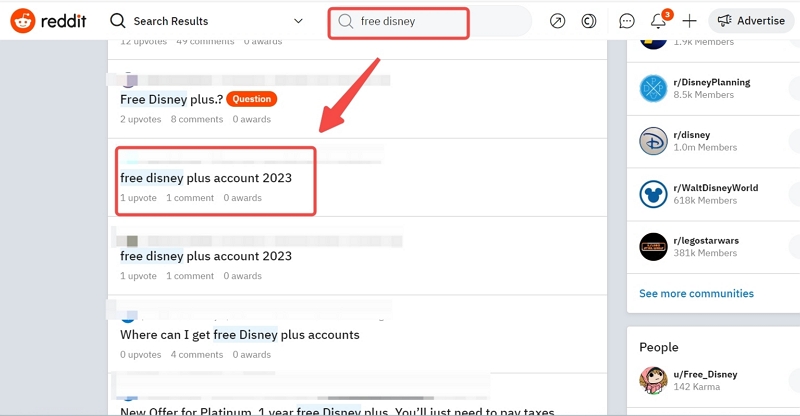800x416 pixels.
Task: Open highlighted 'free disney plus account 2023' post
Action: tap(206, 178)
